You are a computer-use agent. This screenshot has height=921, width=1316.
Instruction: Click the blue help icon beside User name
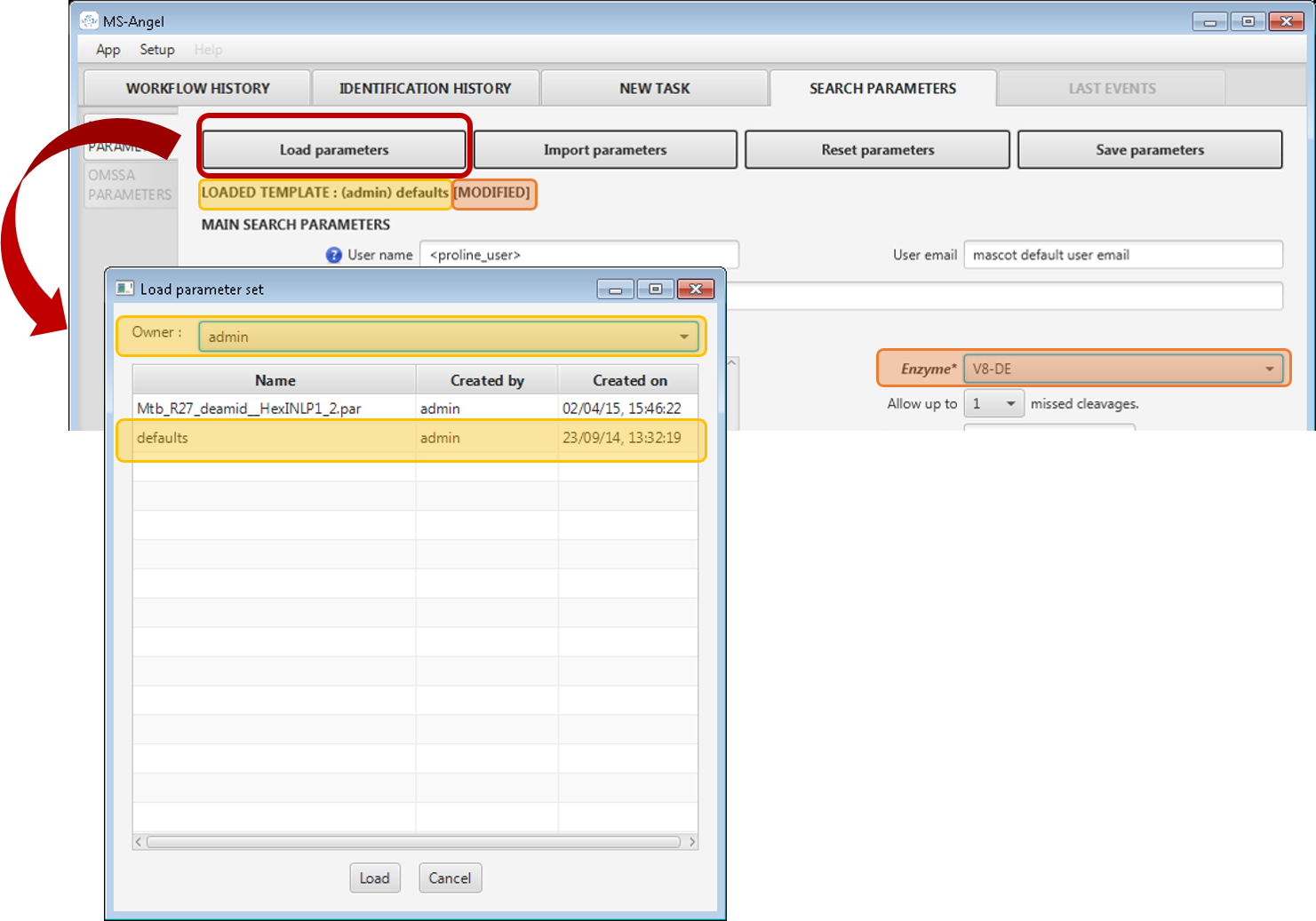pos(334,255)
